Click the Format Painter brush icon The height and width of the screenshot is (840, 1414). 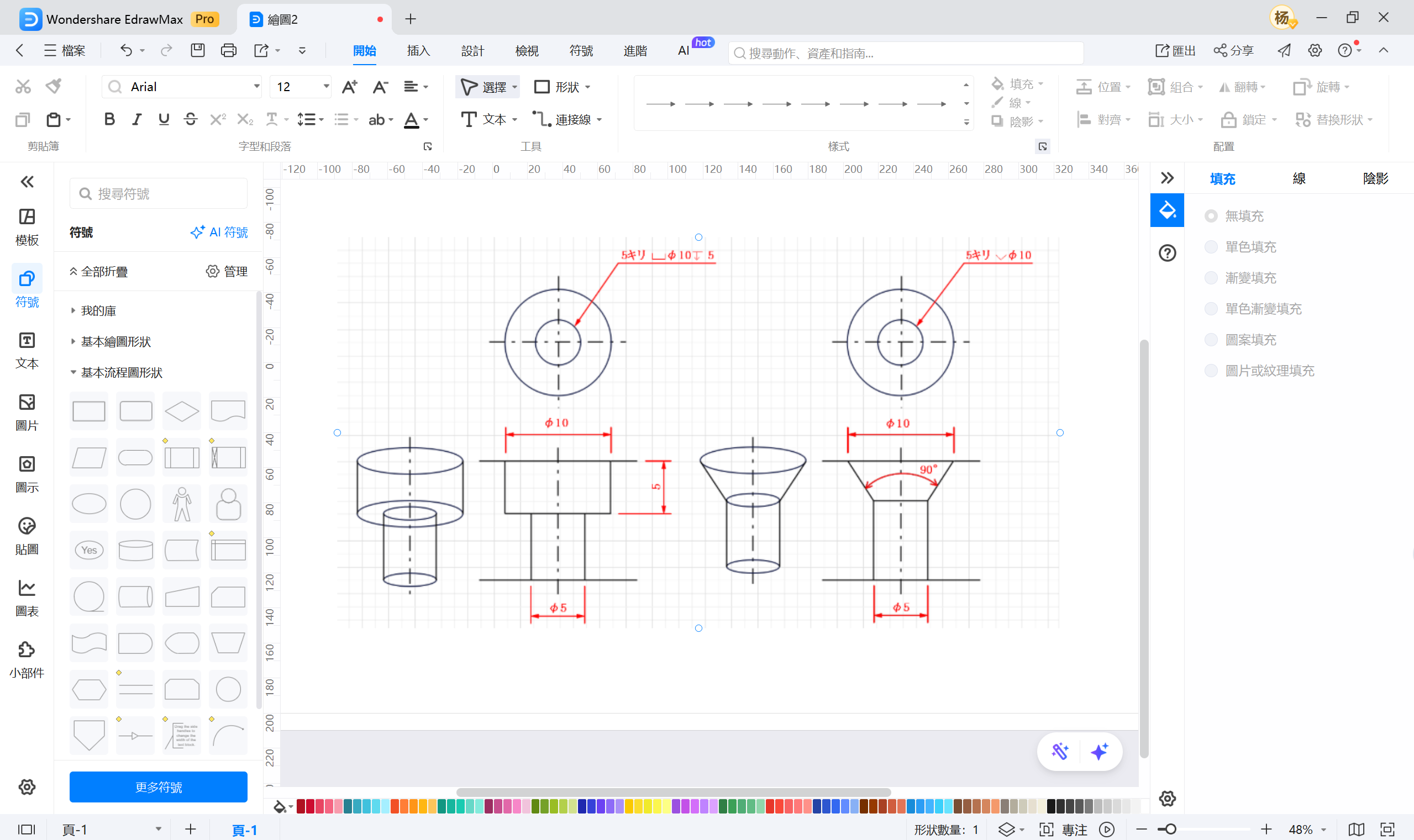(54, 86)
